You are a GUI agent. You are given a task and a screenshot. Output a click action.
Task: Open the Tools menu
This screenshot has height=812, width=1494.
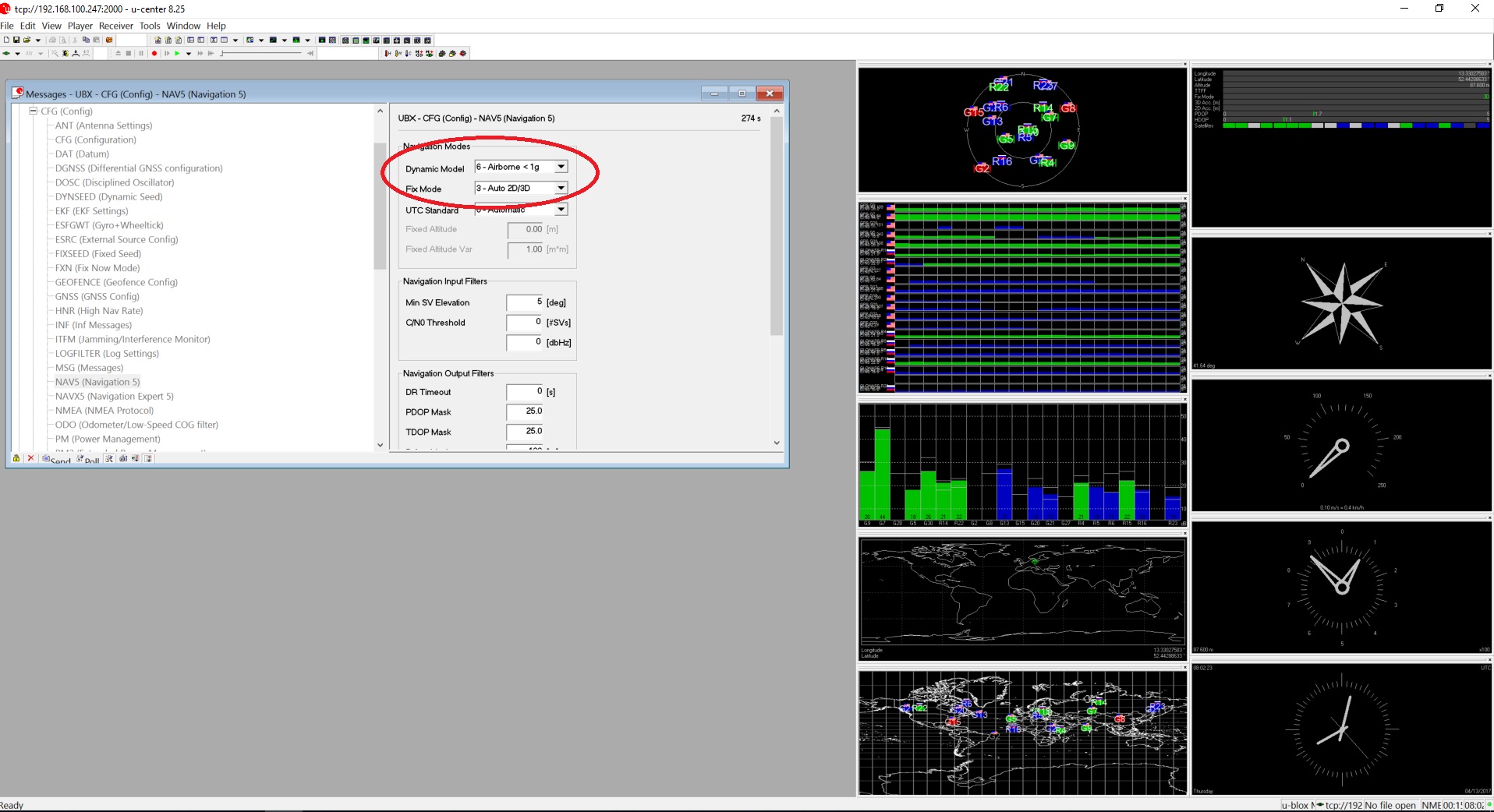coord(150,26)
